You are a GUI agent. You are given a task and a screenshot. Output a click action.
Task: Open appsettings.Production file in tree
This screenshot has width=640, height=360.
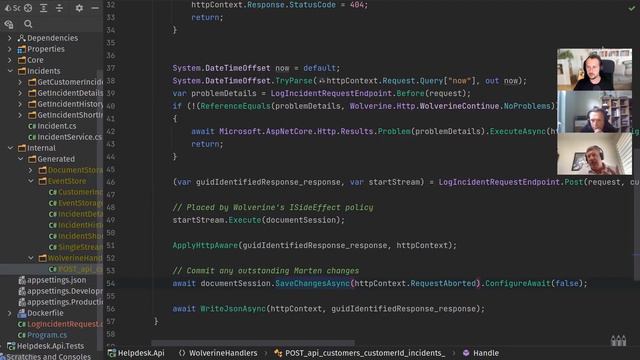tap(65, 302)
